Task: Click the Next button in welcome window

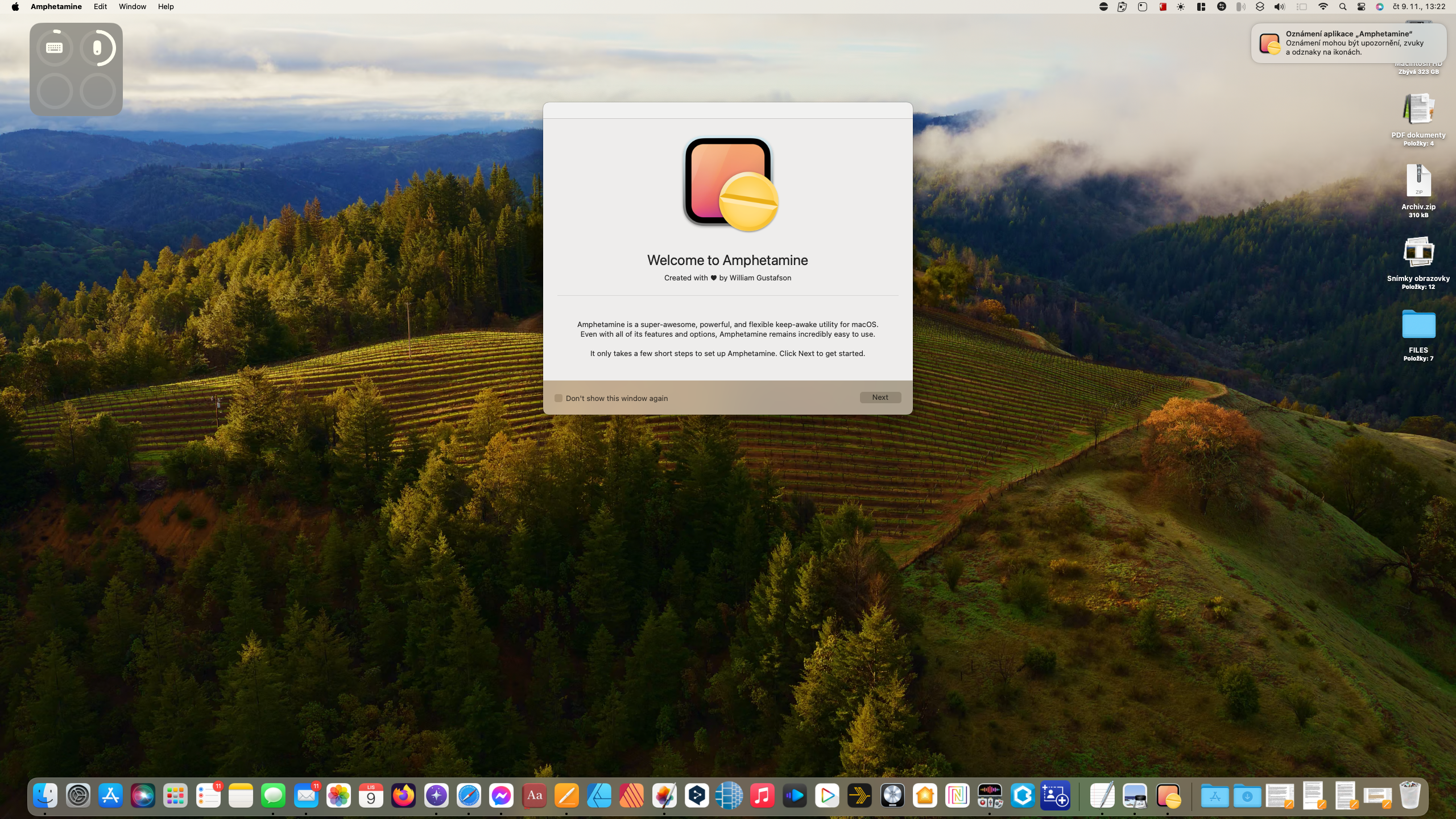Action: [880, 398]
